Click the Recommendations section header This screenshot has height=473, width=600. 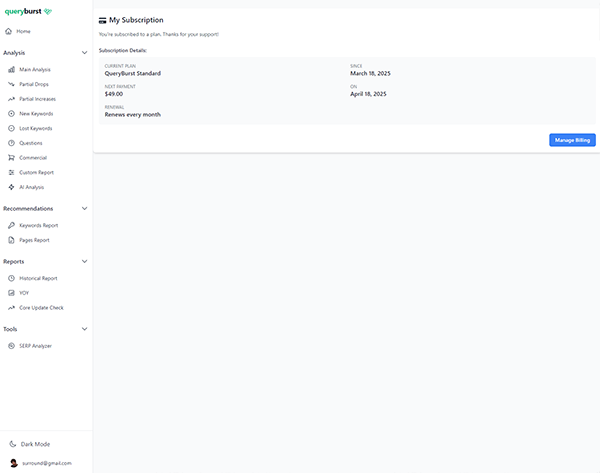pos(28,209)
